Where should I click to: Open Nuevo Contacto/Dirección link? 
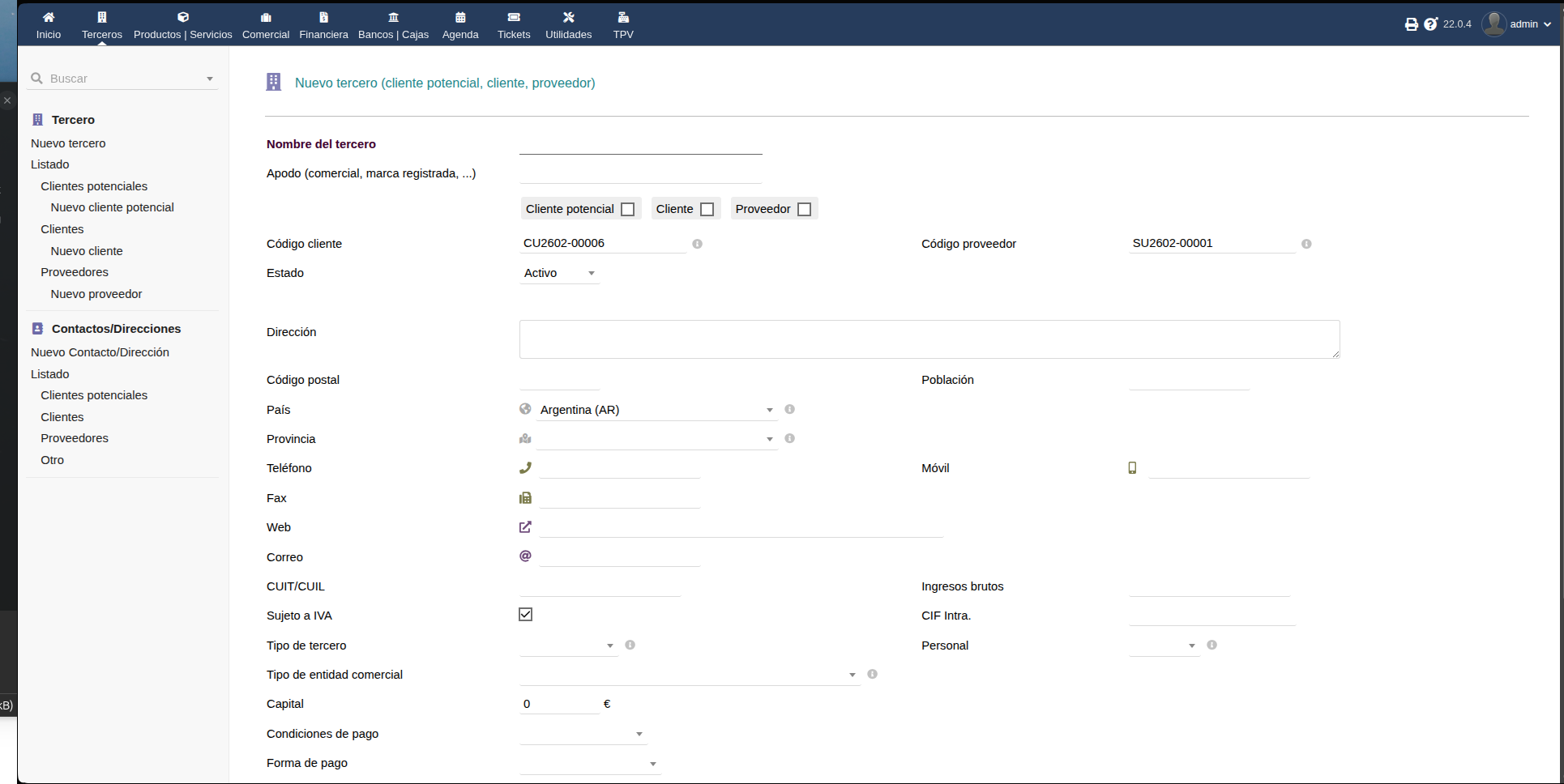100,352
